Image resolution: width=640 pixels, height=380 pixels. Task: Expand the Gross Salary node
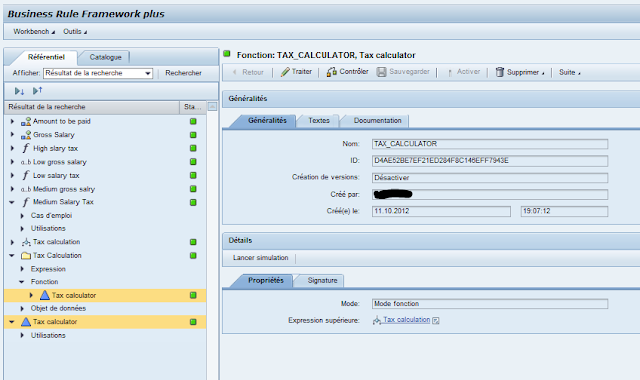click(12, 135)
